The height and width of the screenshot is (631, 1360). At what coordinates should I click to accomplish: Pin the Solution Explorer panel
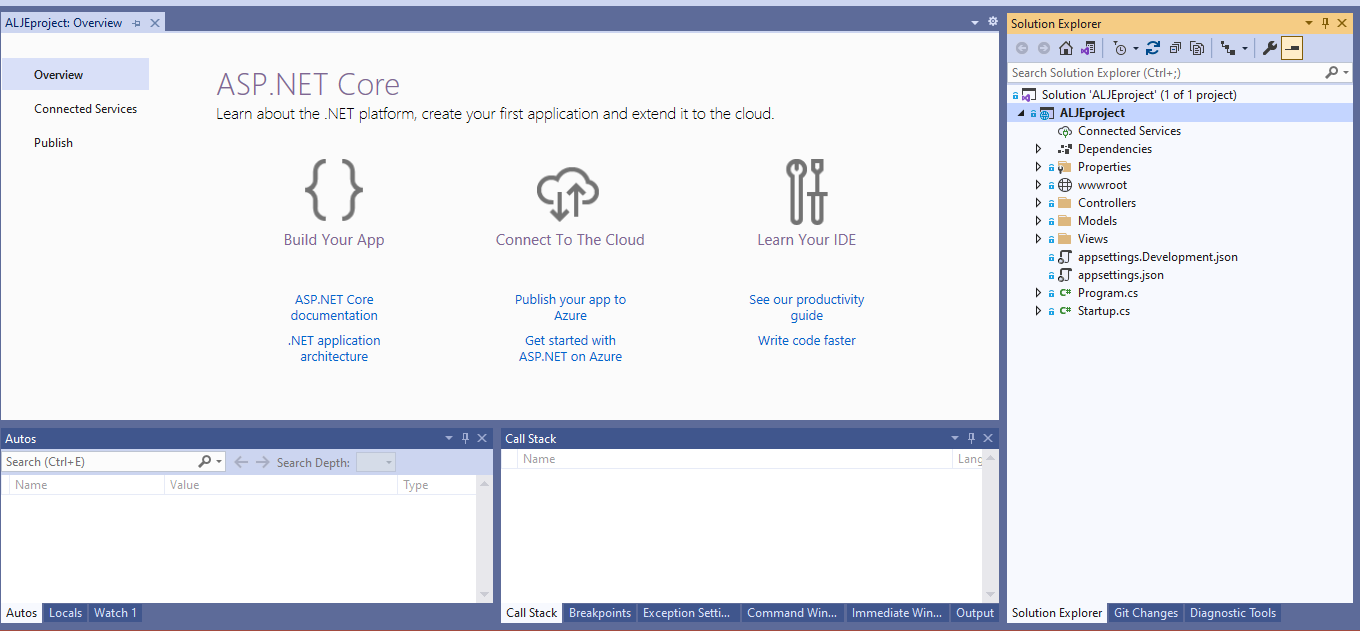(x=1326, y=23)
